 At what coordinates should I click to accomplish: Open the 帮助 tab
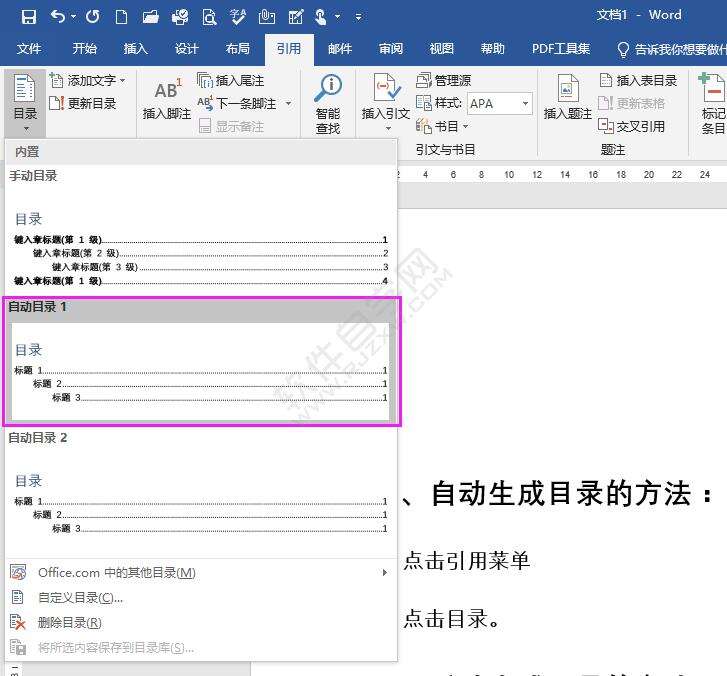pyautogui.click(x=492, y=49)
